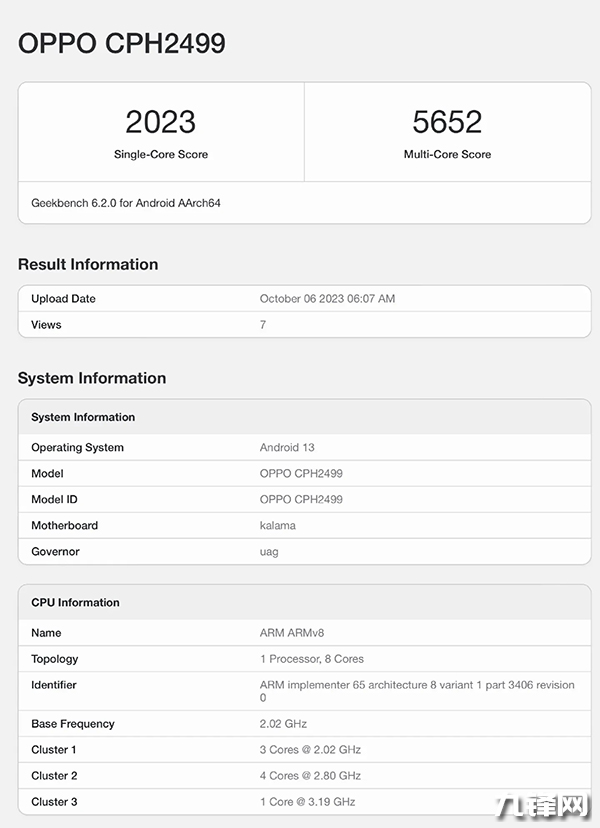Viewport: 600px width, 828px height.
Task: Click the 1 Processor, 8 Cores topology value
Action: pos(311,659)
